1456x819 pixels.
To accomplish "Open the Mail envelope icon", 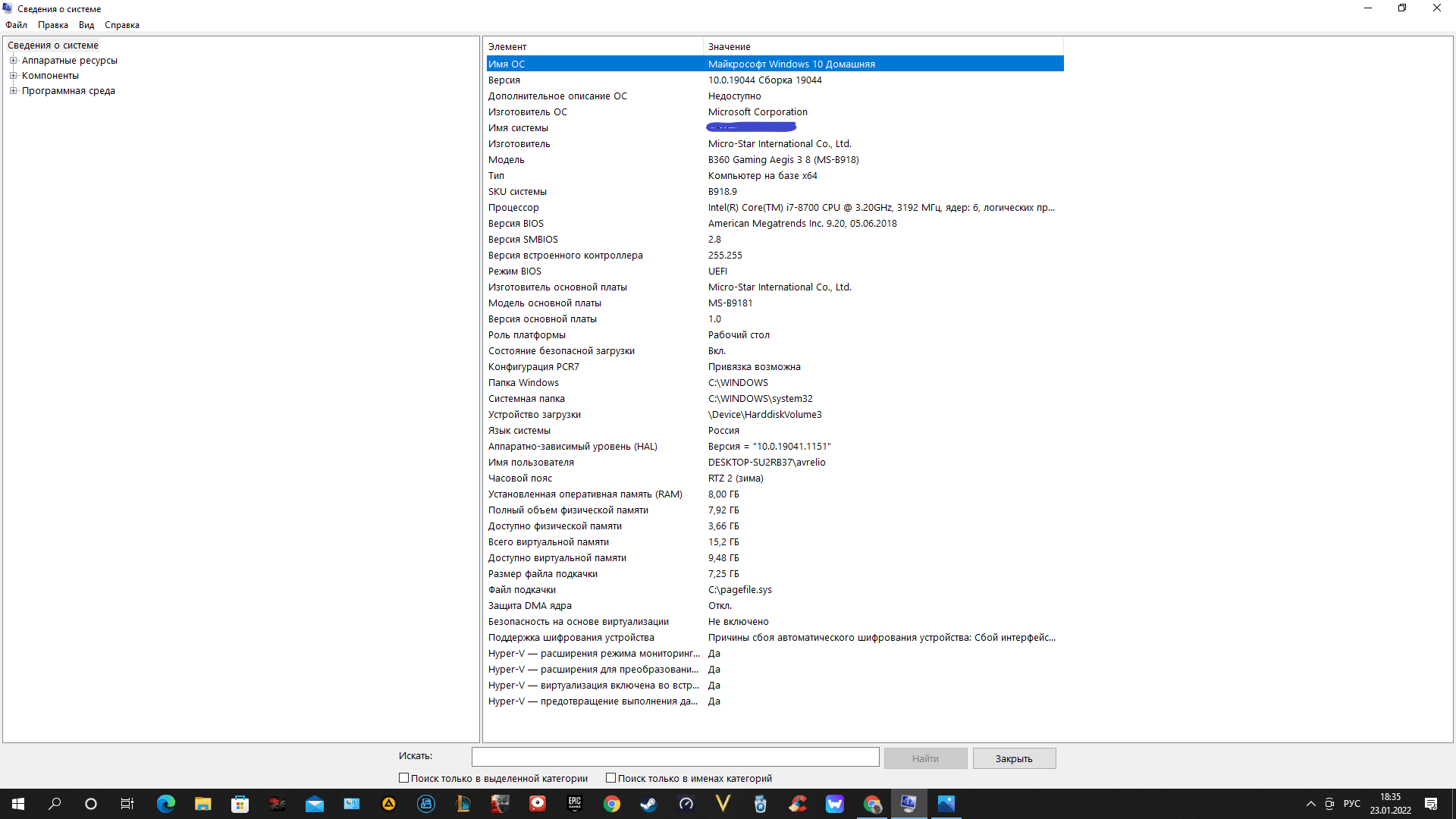I will [x=314, y=804].
